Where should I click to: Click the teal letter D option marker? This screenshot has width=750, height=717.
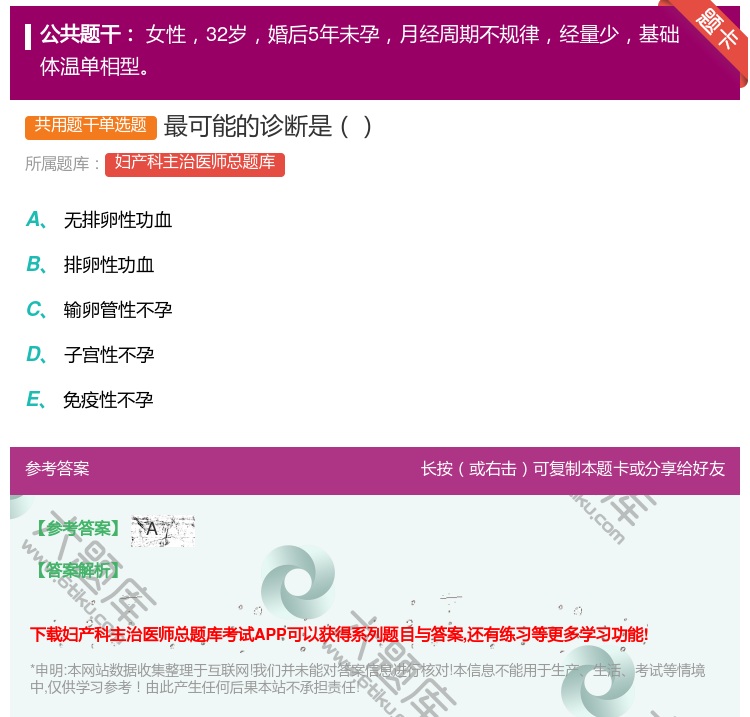pos(34,355)
